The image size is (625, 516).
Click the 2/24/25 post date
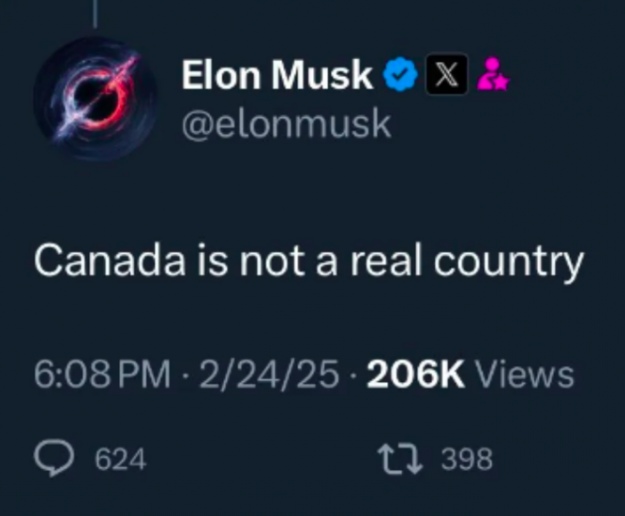(x=270, y=374)
